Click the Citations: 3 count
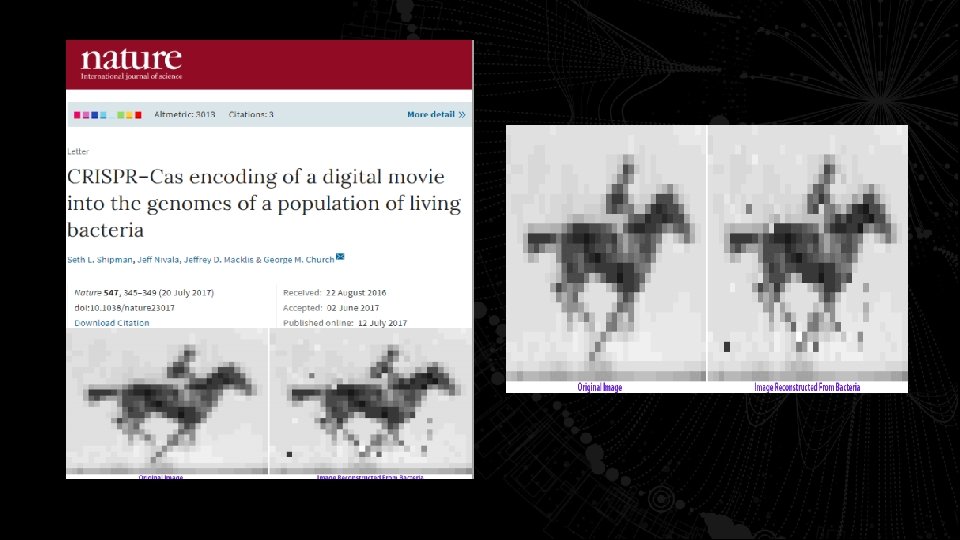Screen dimensions: 960x540 [251, 114]
